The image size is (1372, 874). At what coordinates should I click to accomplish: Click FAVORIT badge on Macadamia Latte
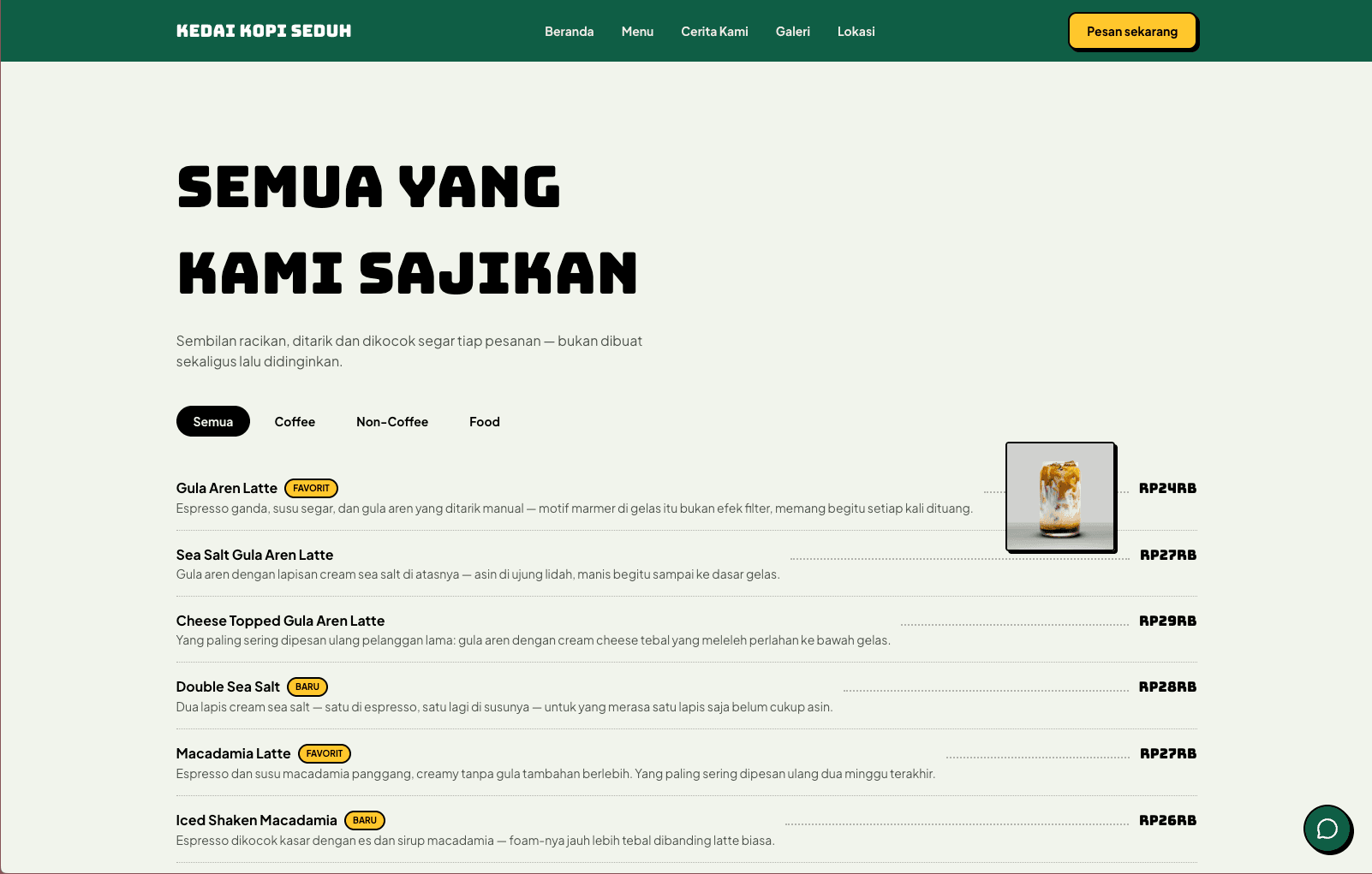pyautogui.click(x=325, y=753)
